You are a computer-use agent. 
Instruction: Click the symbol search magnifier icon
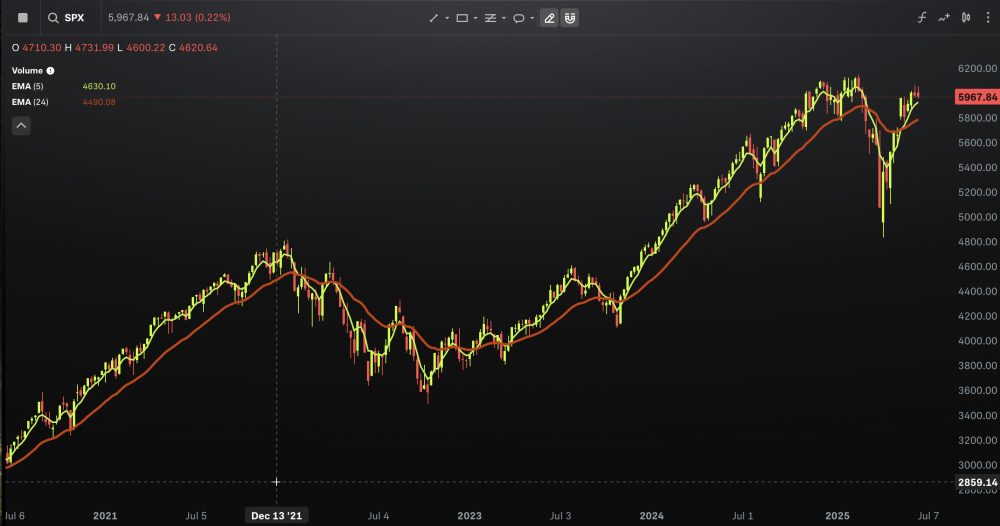click(x=54, y=18)
